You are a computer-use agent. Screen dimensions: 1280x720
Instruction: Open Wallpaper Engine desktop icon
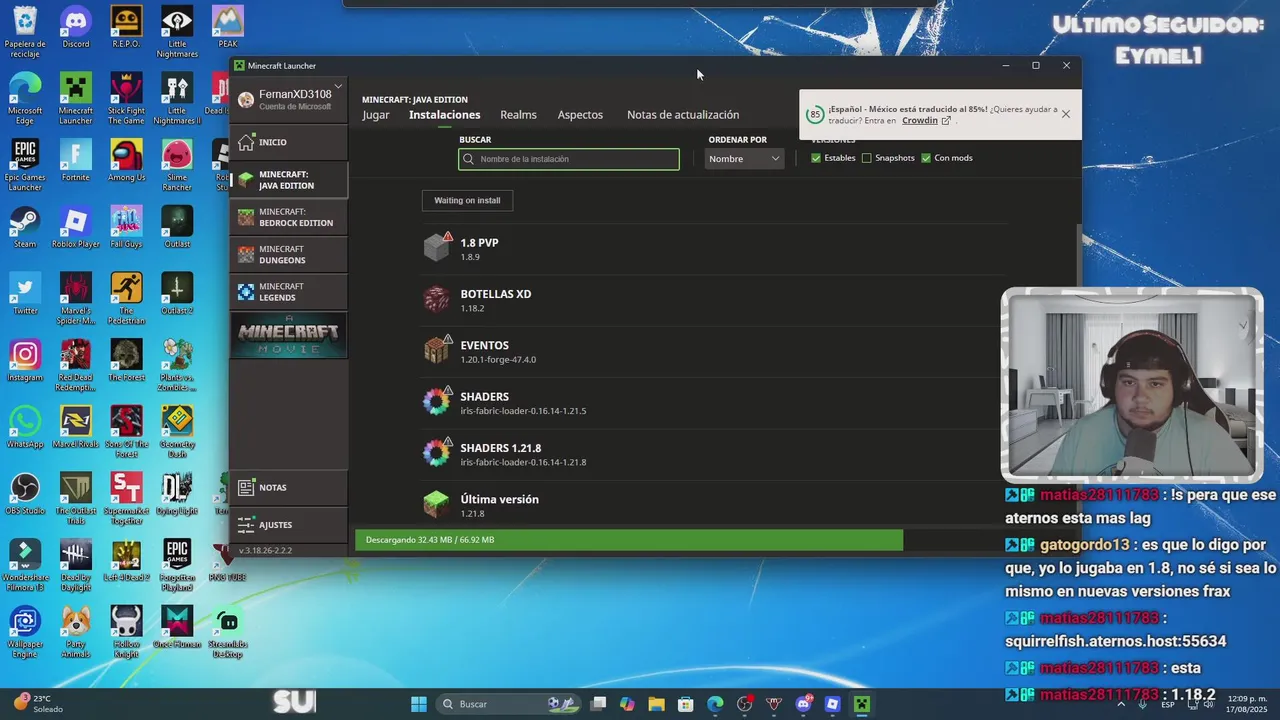[25, 631]
